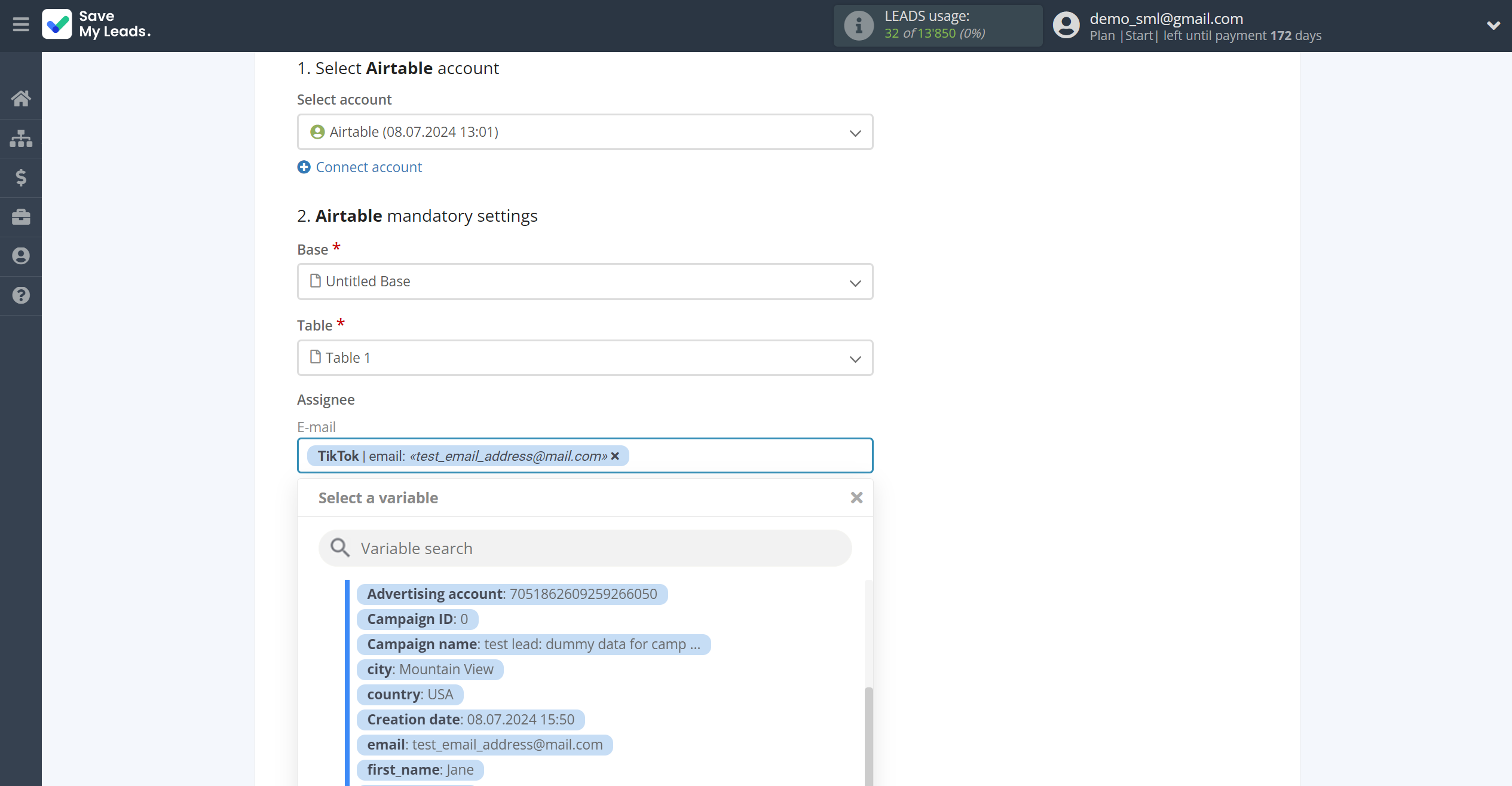
Task: Click the Variable search box
Action: 585,548
